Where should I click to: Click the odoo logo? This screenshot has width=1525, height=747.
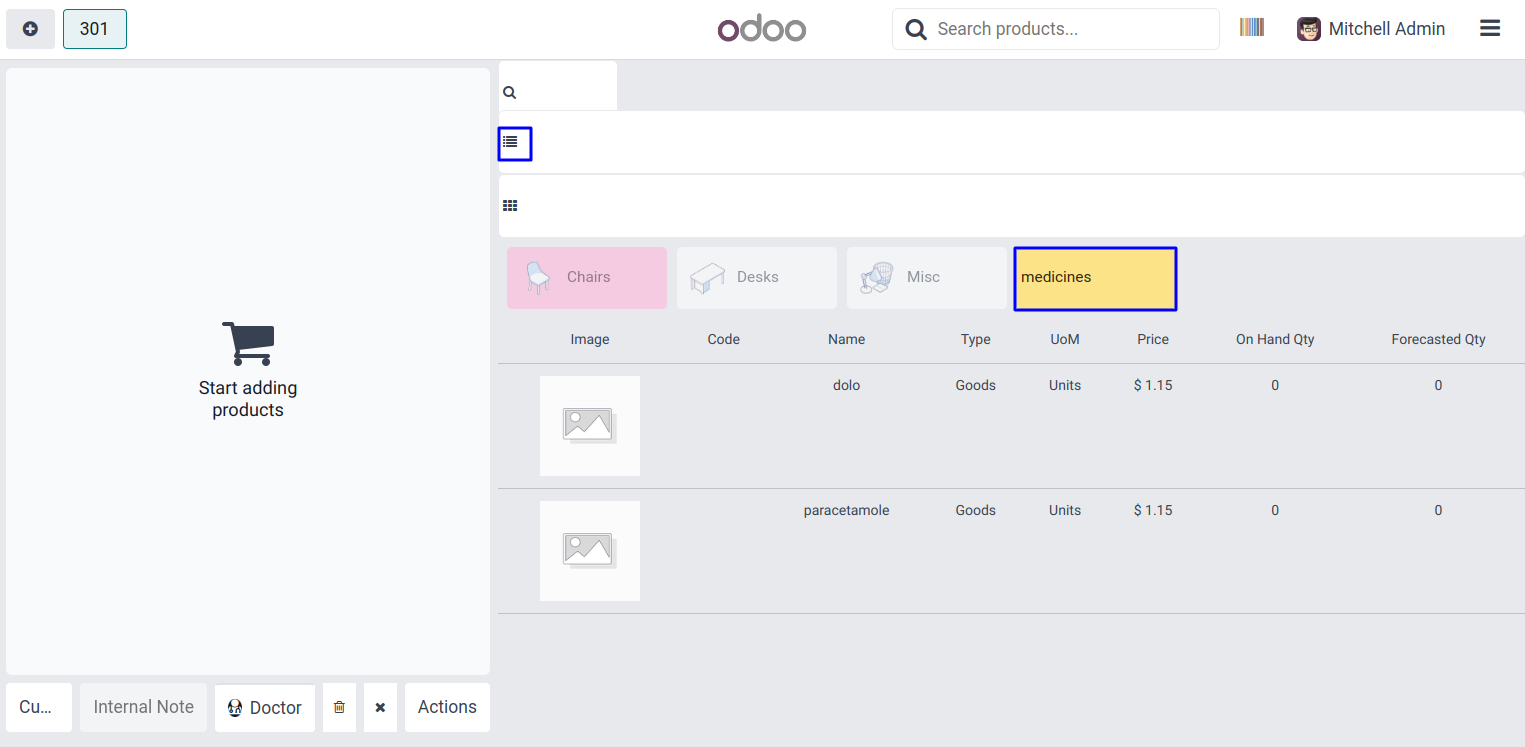(761, 29)
